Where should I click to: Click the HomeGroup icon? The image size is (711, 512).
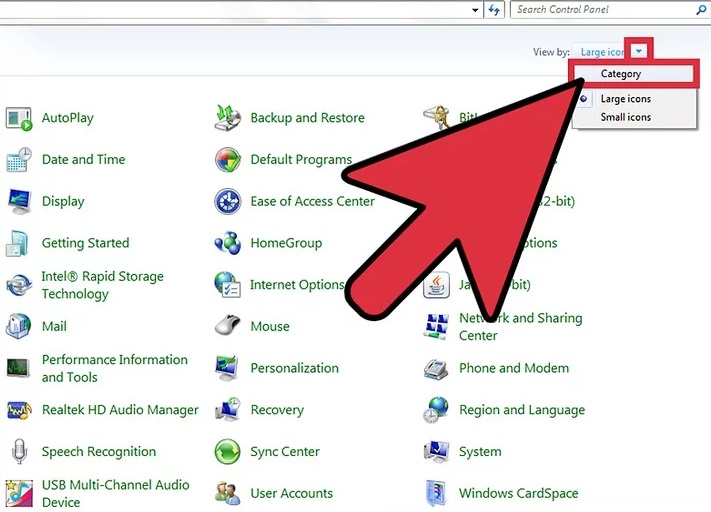[x=228, y=243]
